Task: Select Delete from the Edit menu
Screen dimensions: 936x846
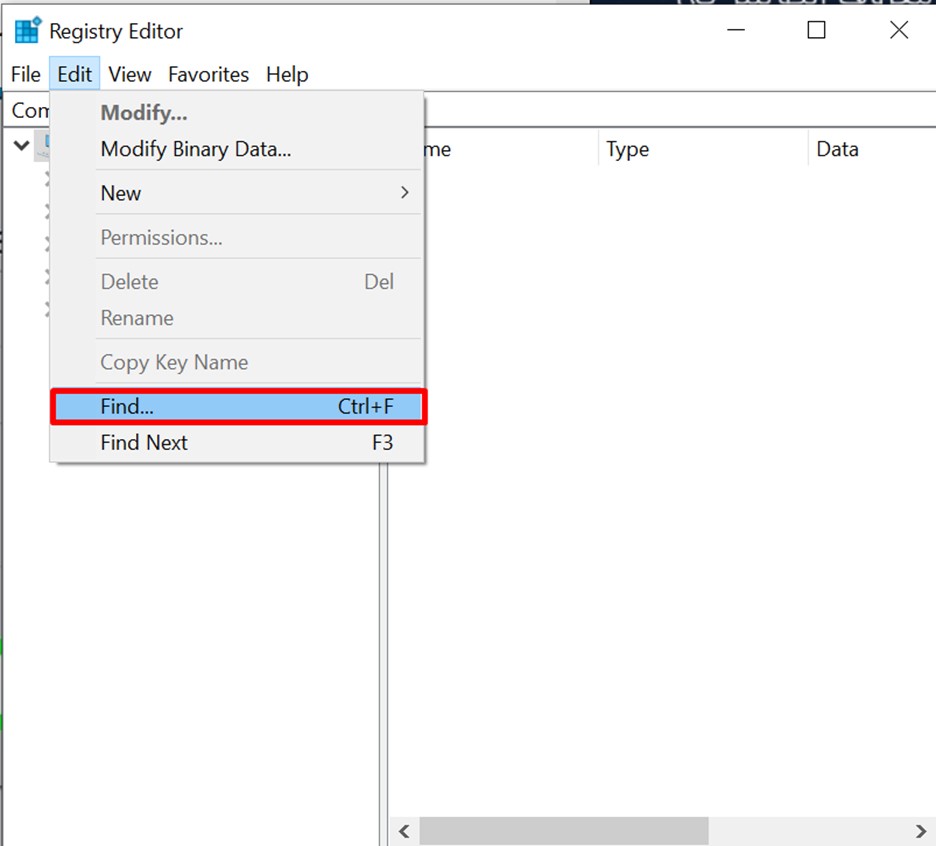Action: point(129,282)
